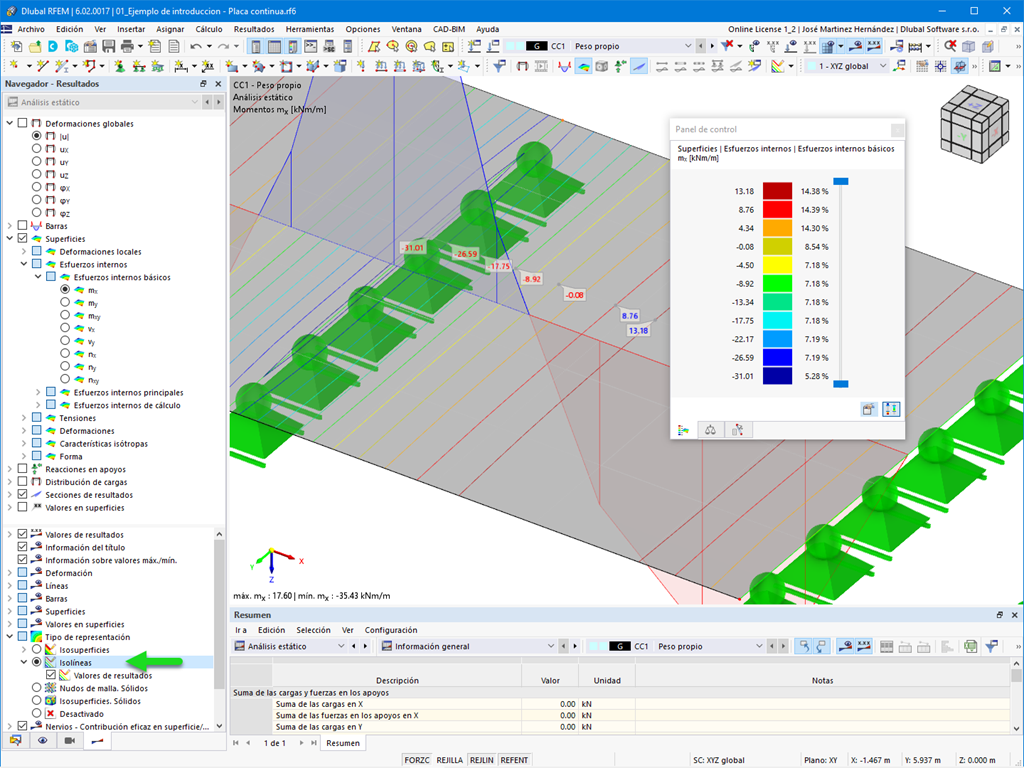Image resolution: width=1024 pixels, height=768 pixels.
Task: Click the red 8.76 color swatch
Action: (x=777, y=210)
